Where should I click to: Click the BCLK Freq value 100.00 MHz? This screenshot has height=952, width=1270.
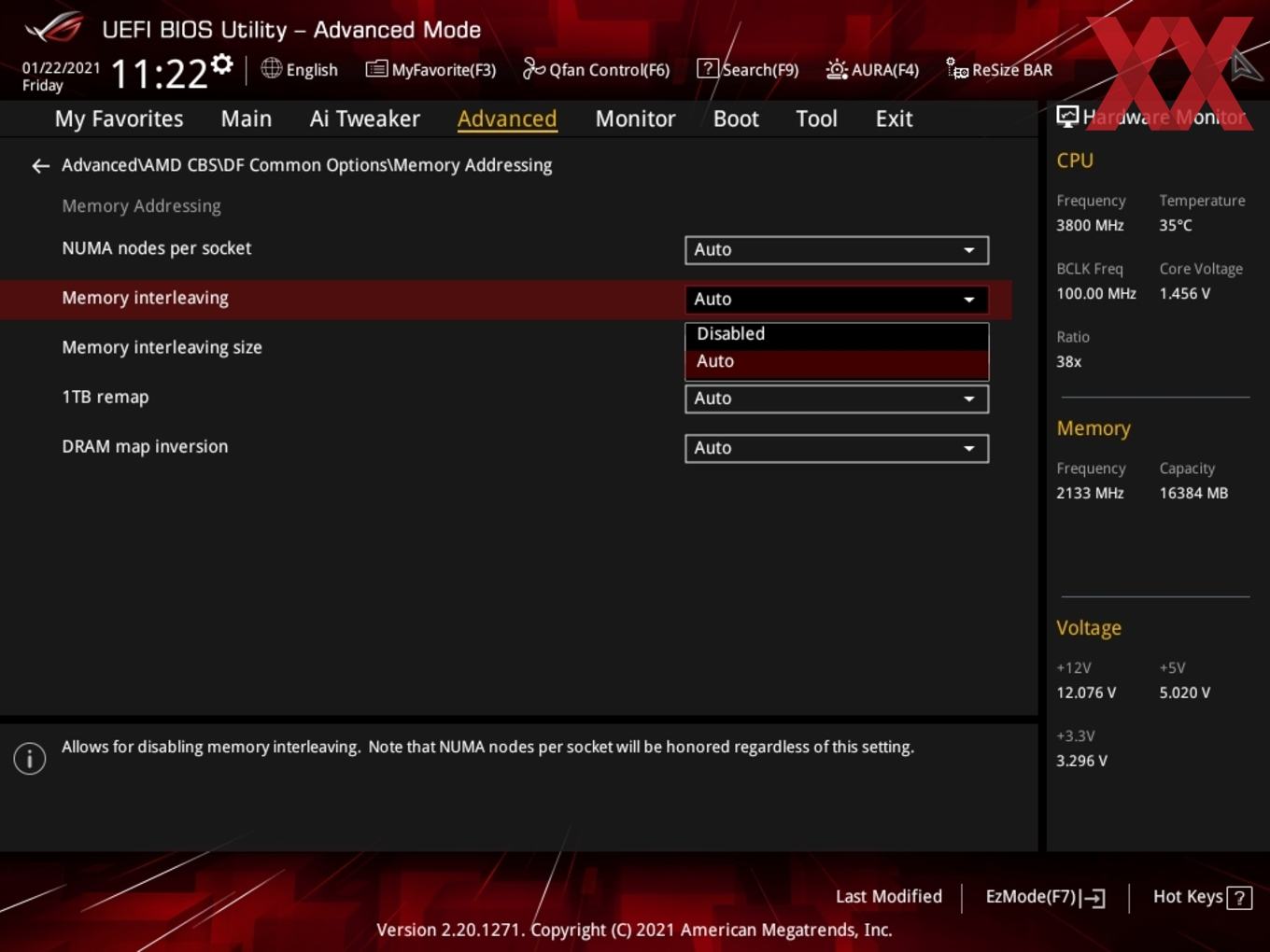pos(1096,293)
